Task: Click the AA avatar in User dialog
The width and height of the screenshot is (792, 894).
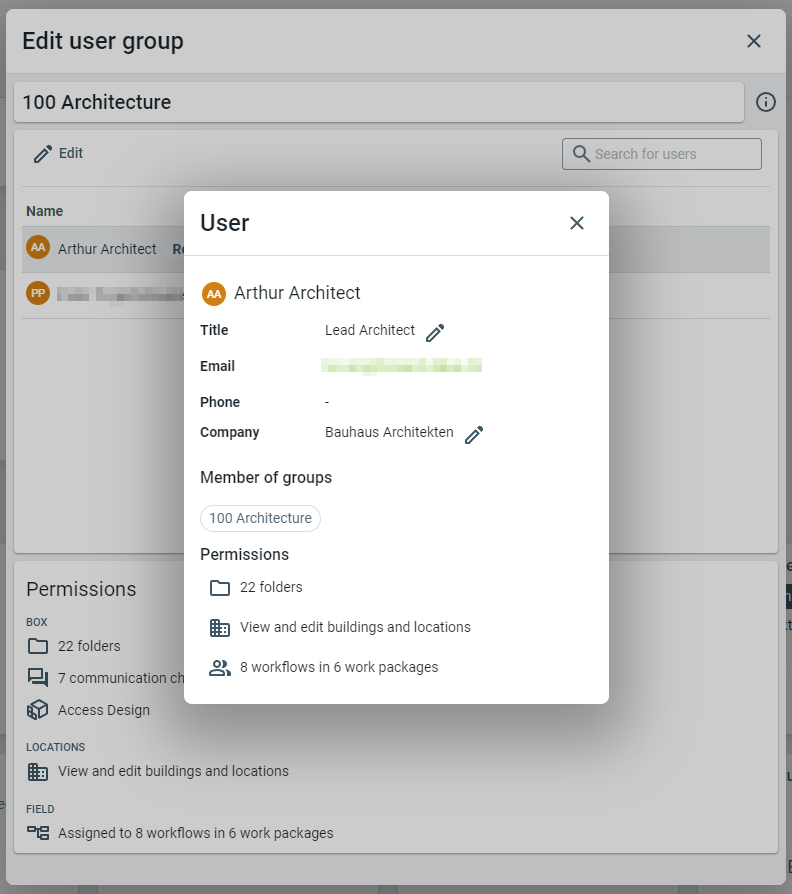Action: coord(214,294)
